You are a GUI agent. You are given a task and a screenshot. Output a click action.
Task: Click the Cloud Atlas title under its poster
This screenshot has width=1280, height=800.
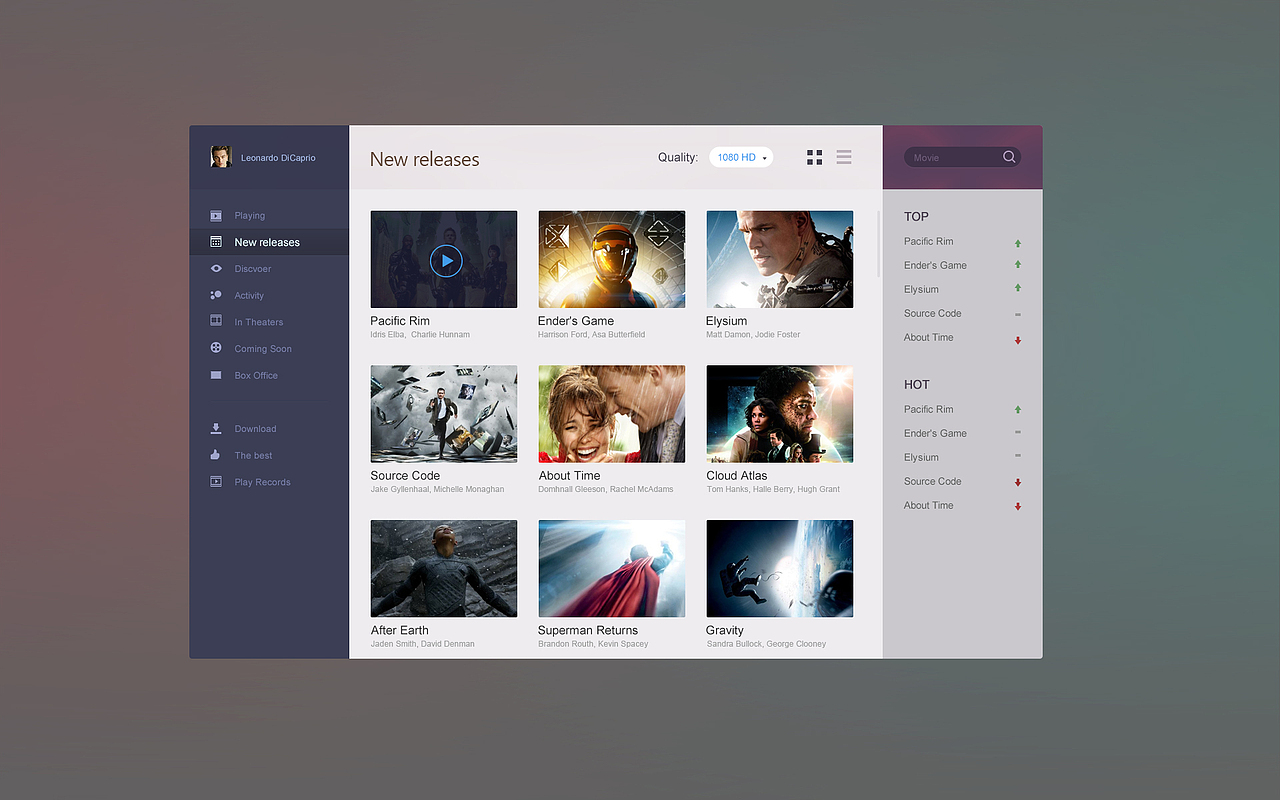pos(737,476)
